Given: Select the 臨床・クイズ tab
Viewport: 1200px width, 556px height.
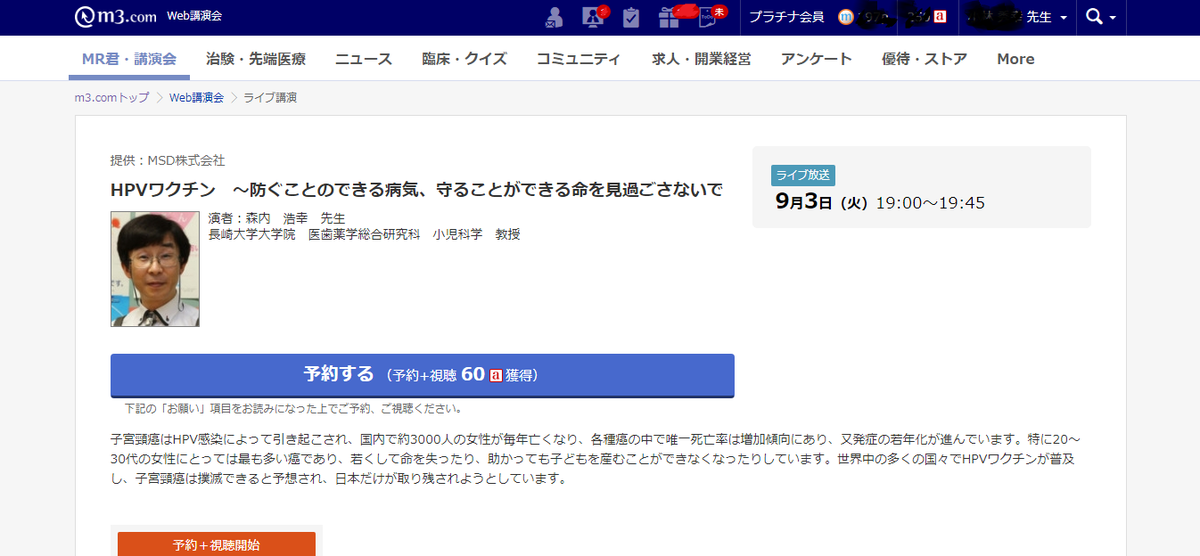Looking at the screenshot, I should 464,59.
